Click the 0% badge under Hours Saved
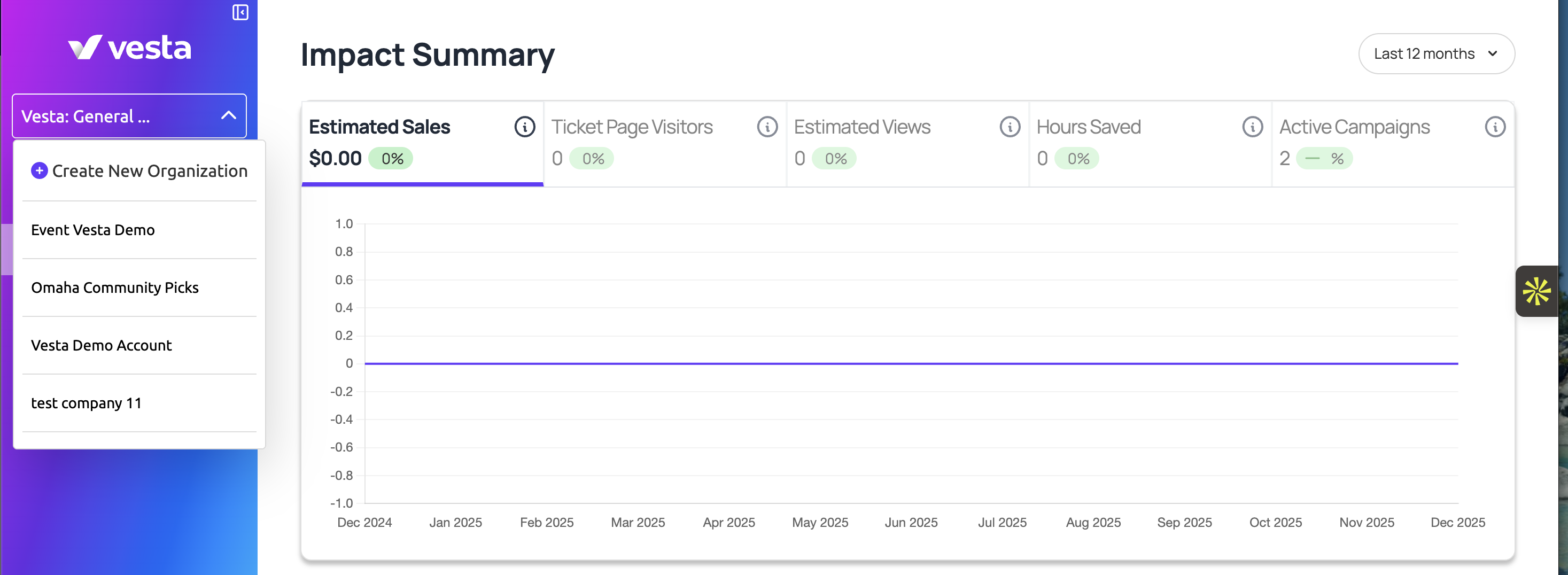The image size is (1568, 575). 1077,158
